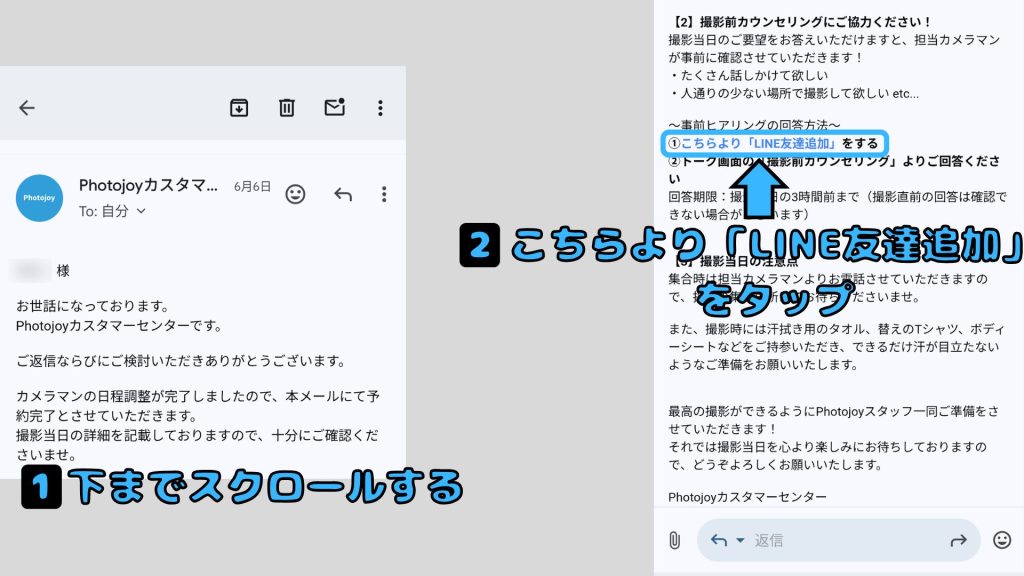Screen dimensions: 1024x576
Task: Delete the email with the trash icon
Action: click(287, 108)
